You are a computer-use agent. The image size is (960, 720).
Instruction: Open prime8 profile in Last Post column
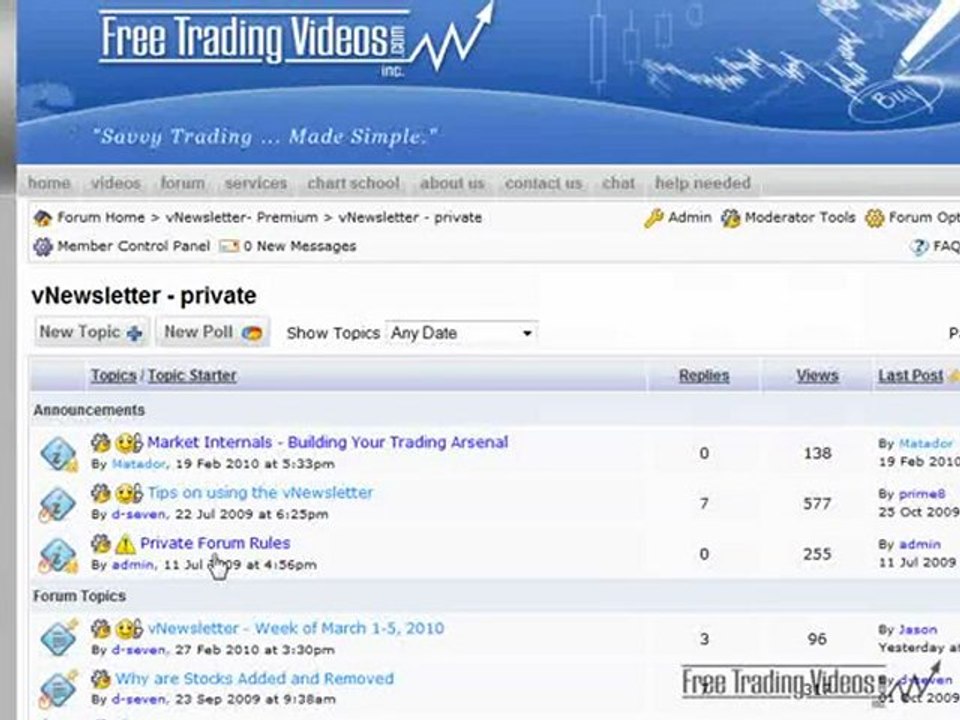click(x=923, y=494)
